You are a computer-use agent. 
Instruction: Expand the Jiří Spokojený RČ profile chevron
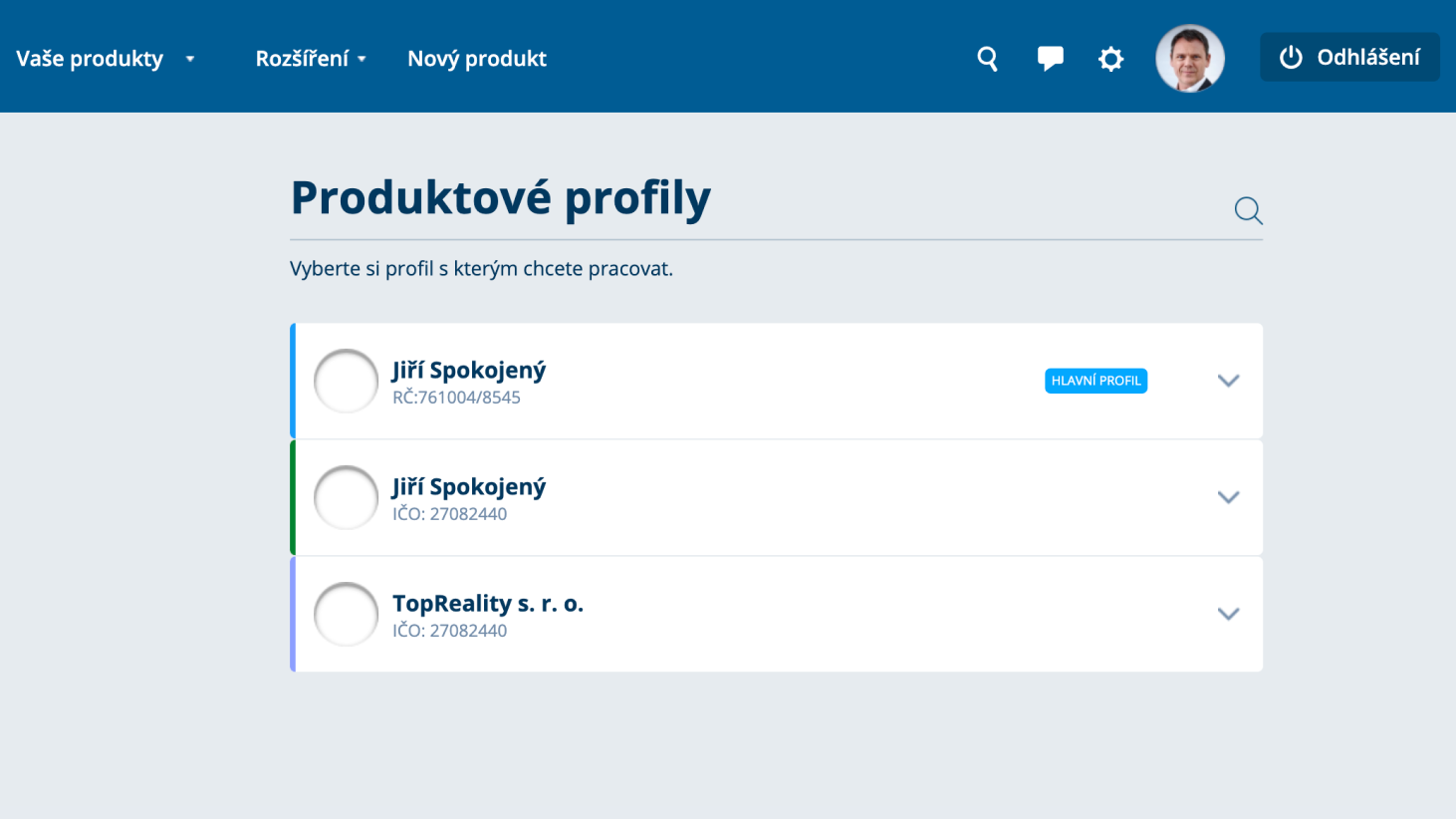[1228, 381]
